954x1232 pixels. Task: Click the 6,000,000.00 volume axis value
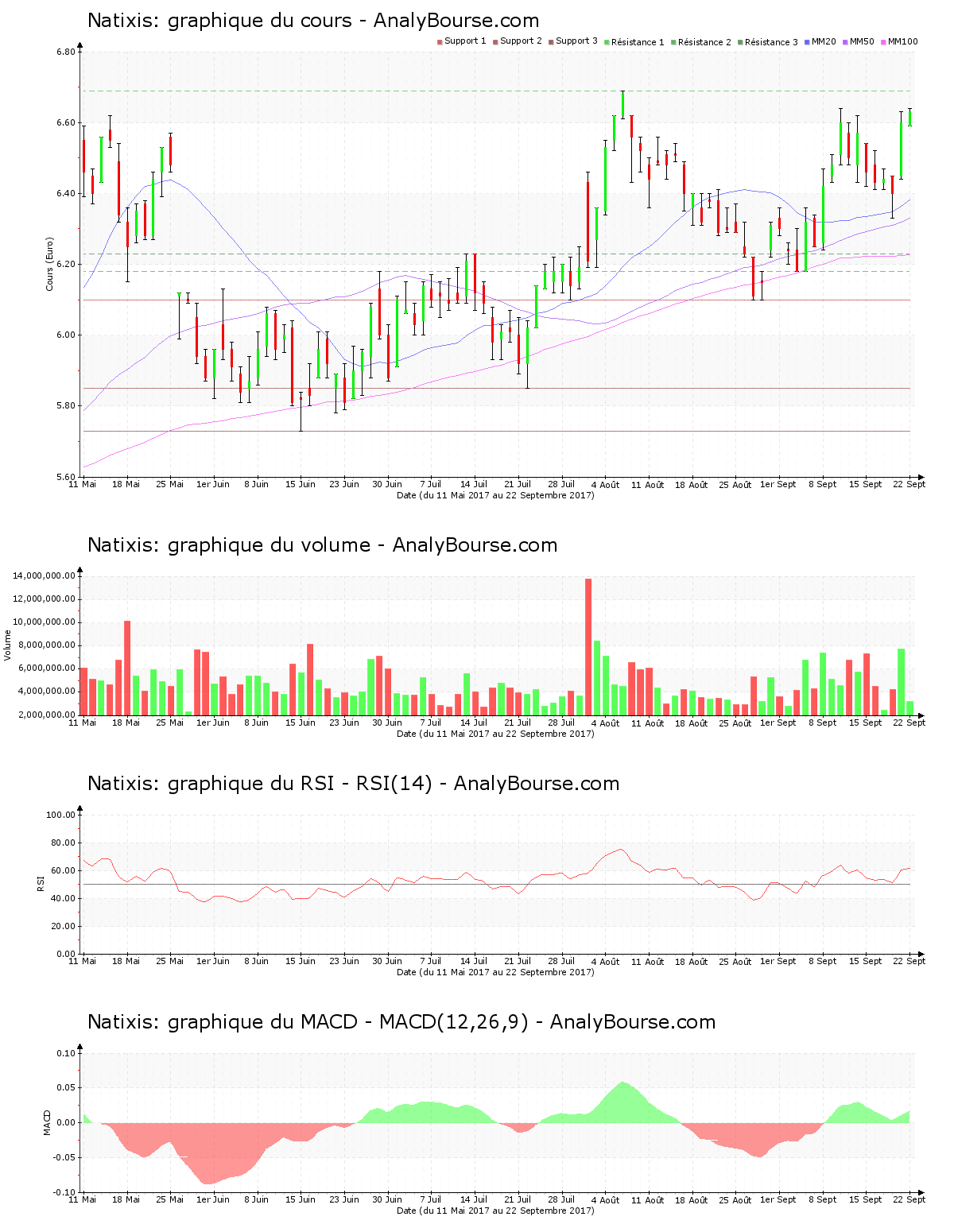(x=47, y=668)
